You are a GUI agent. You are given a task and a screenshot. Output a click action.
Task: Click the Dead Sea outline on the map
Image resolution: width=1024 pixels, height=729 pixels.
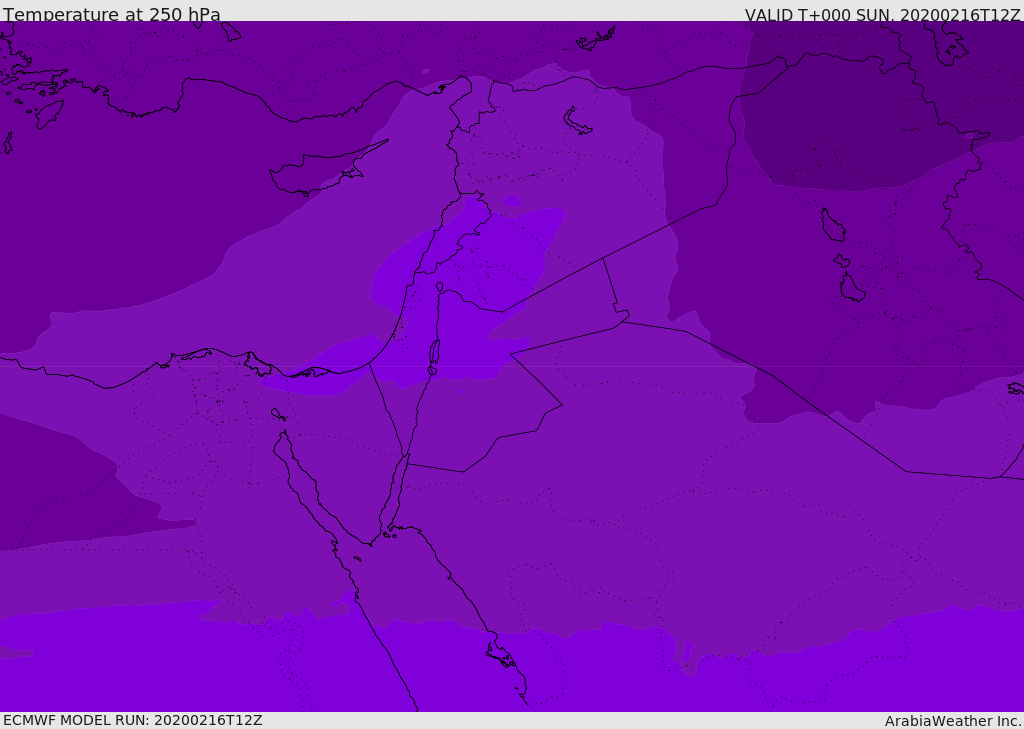pos(434,353)
